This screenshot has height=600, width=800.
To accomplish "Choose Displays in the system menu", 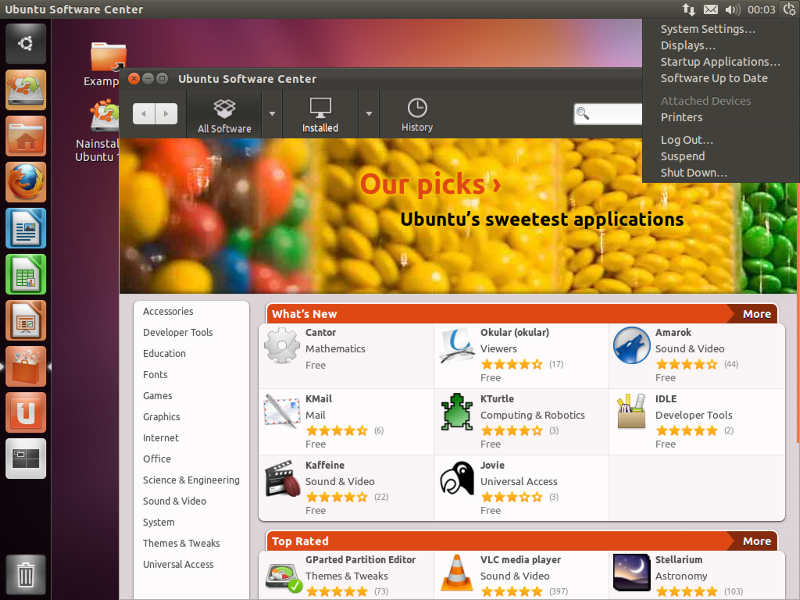I will click(688, 45).
